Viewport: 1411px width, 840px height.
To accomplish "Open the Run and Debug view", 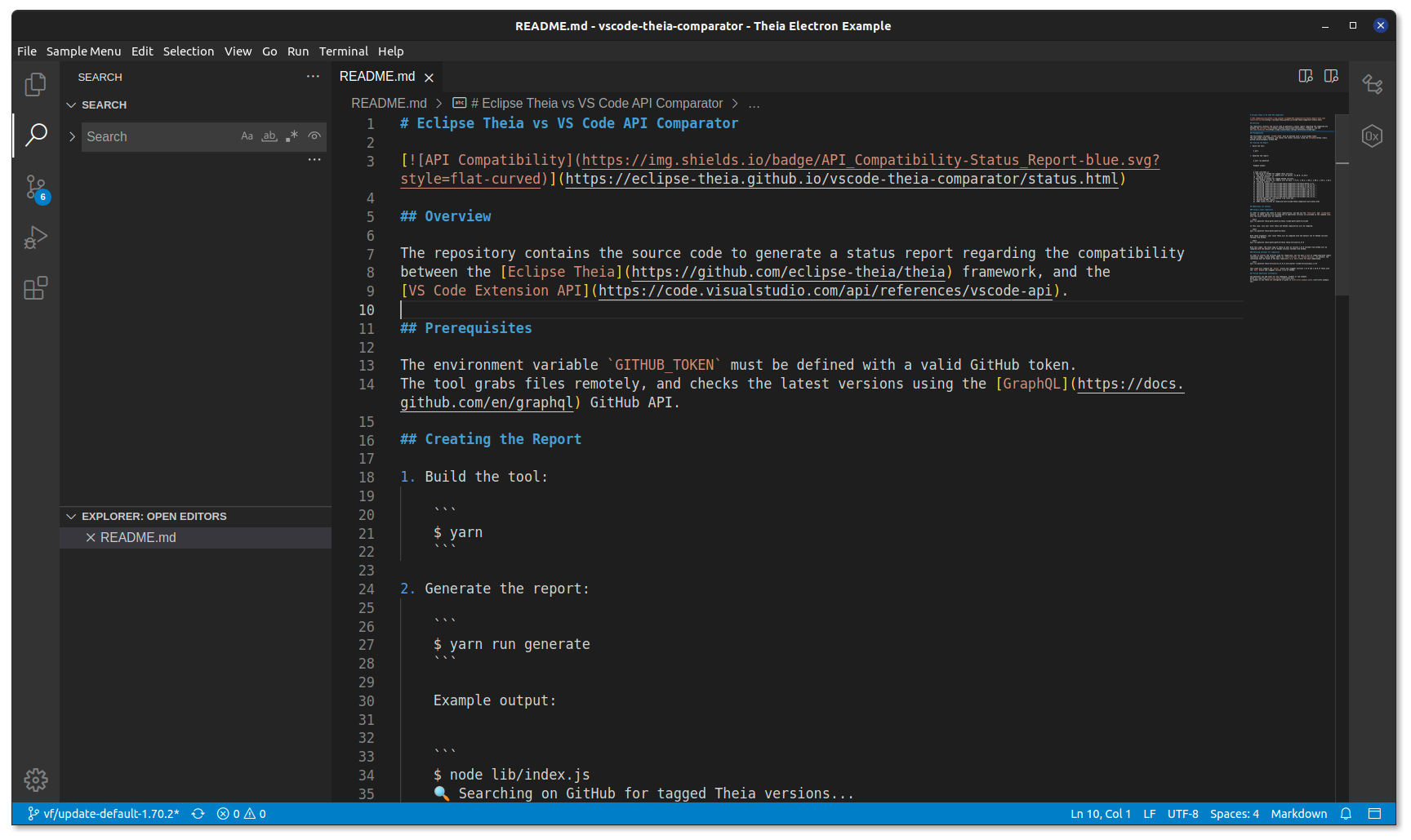I will [35, 238].
